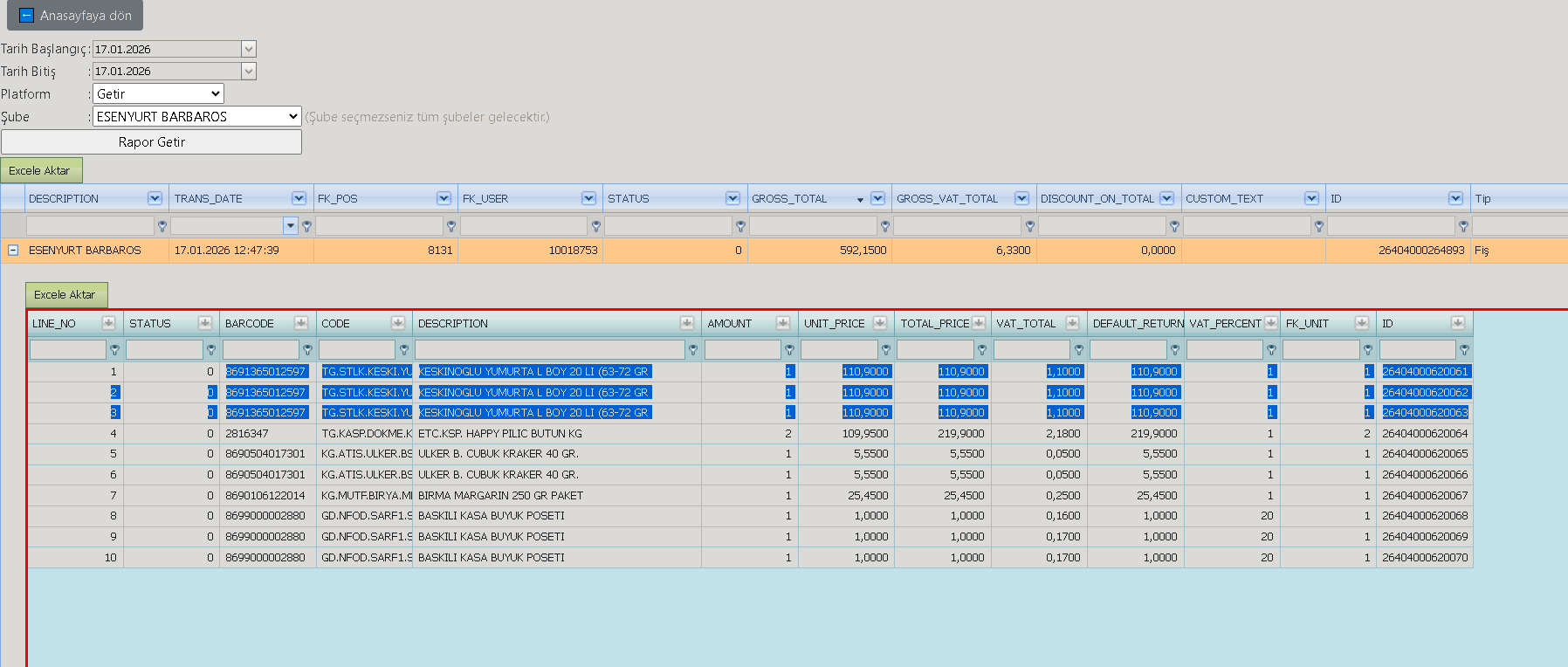1568x667 pixels.
Task: Open the Platform dropdown showing Getir
Action: pos(158,93)
